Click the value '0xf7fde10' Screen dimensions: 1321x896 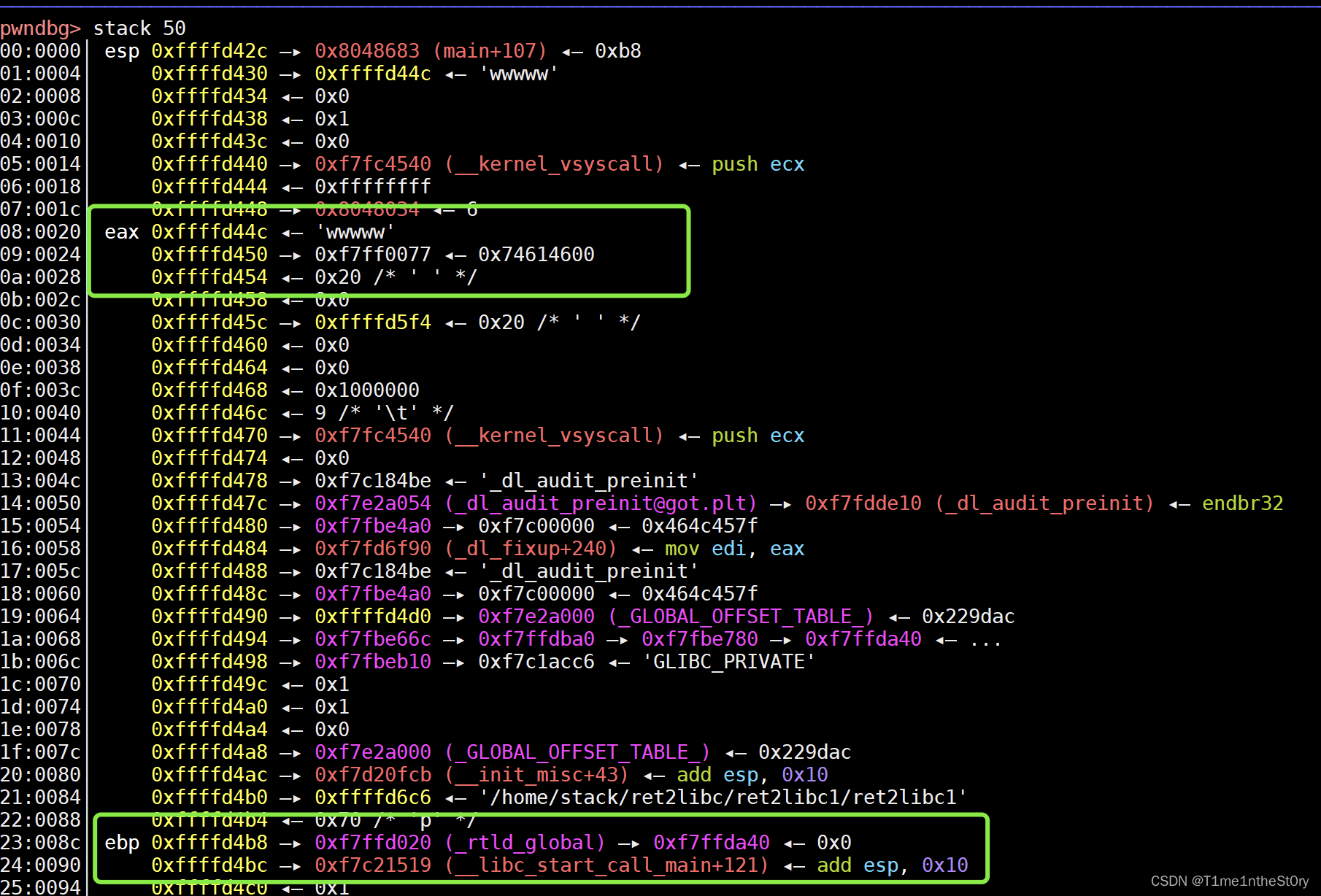(x=863, y=503)
